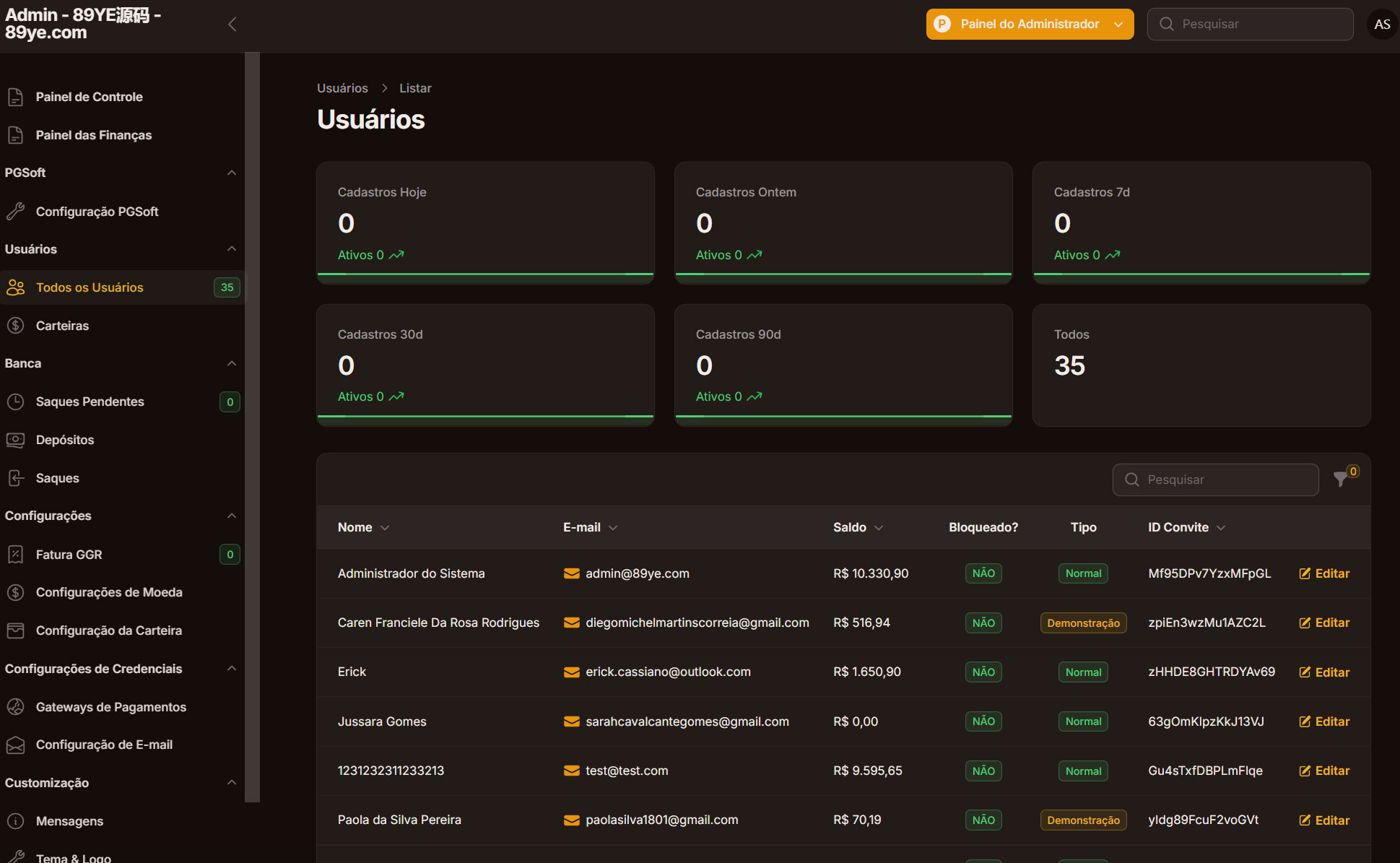Image resolution: width=1400 pixels, height=863 pixels.
Task: Click Depósitos banknote icon in sidebar
Action: click(x=15, y=440)
